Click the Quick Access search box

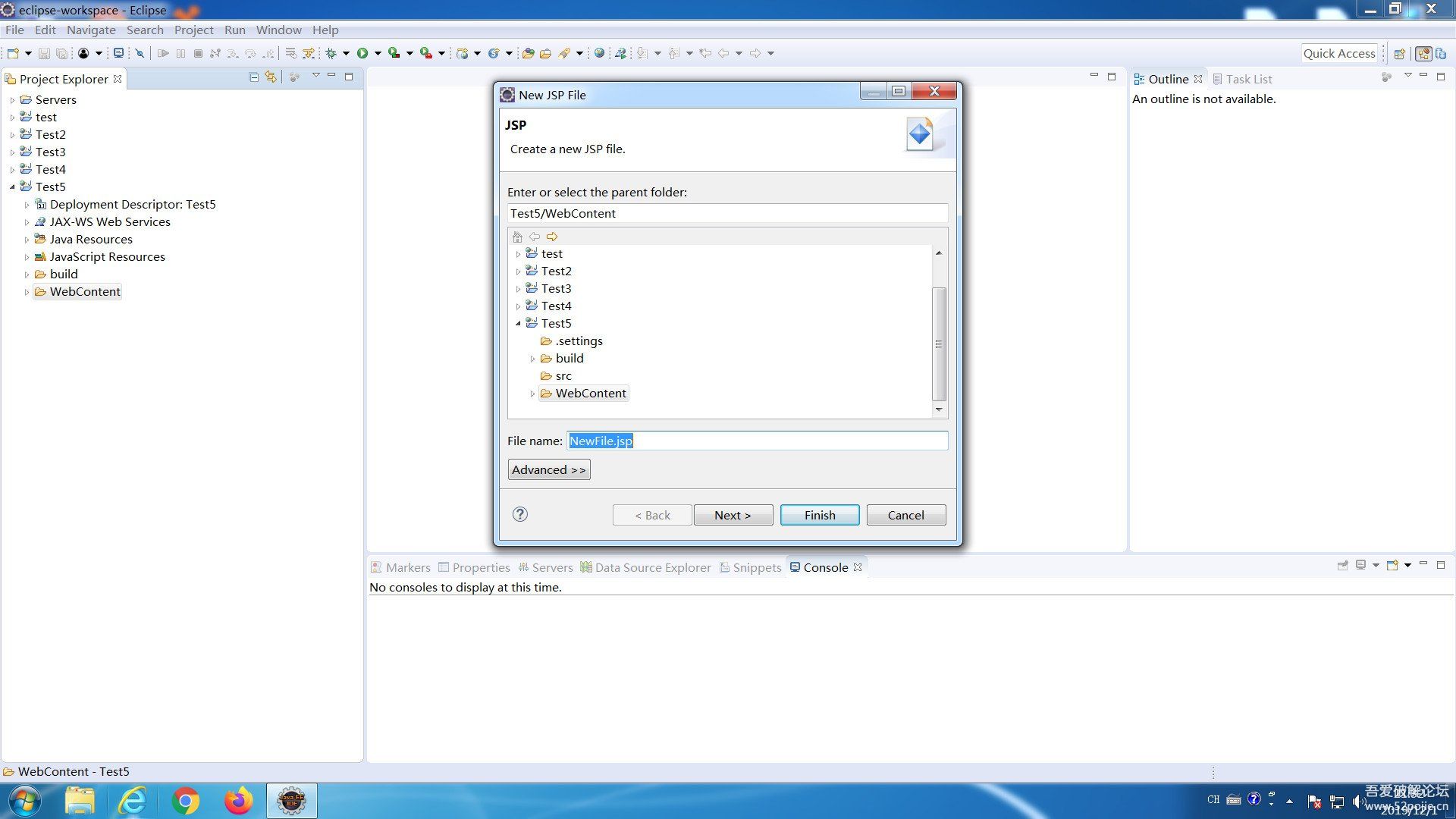coord(1339,53)
